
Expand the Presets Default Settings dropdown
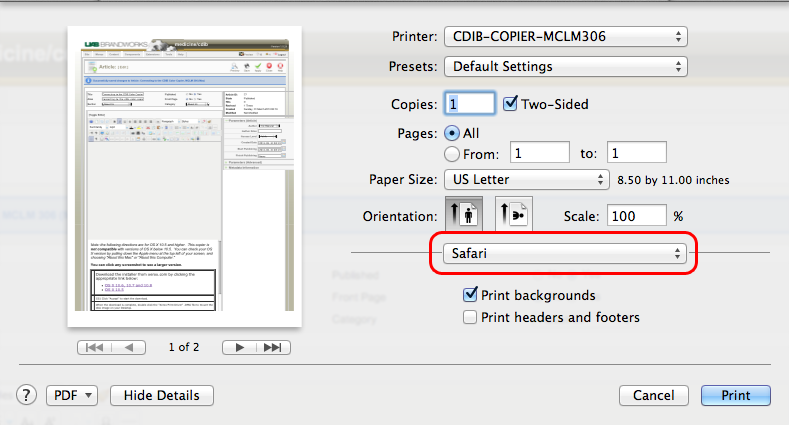(x=565, y=67)
